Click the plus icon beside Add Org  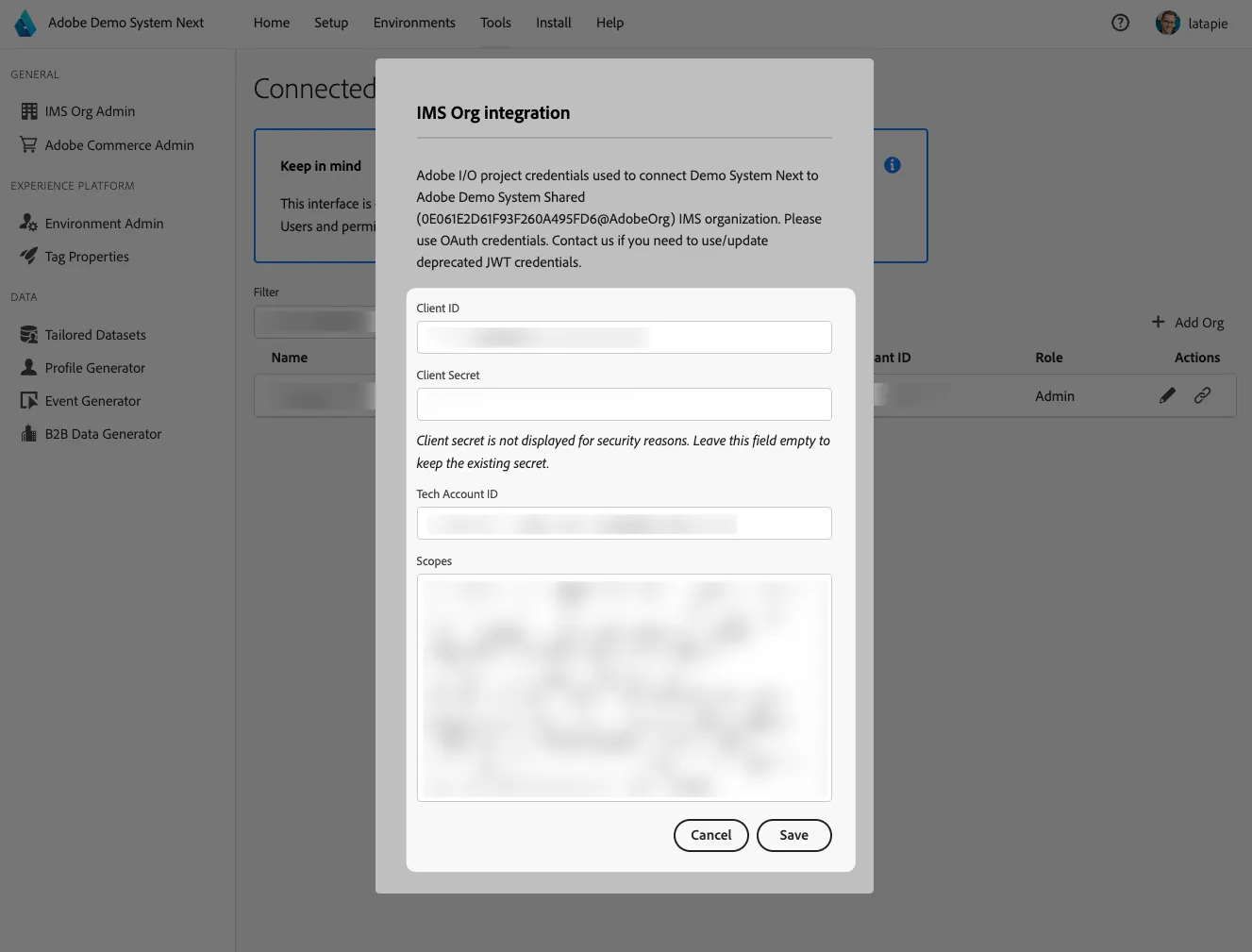point(1158,322)
